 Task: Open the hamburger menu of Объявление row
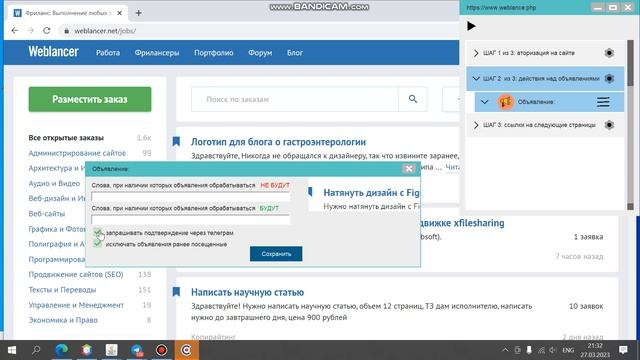point(603,102)
